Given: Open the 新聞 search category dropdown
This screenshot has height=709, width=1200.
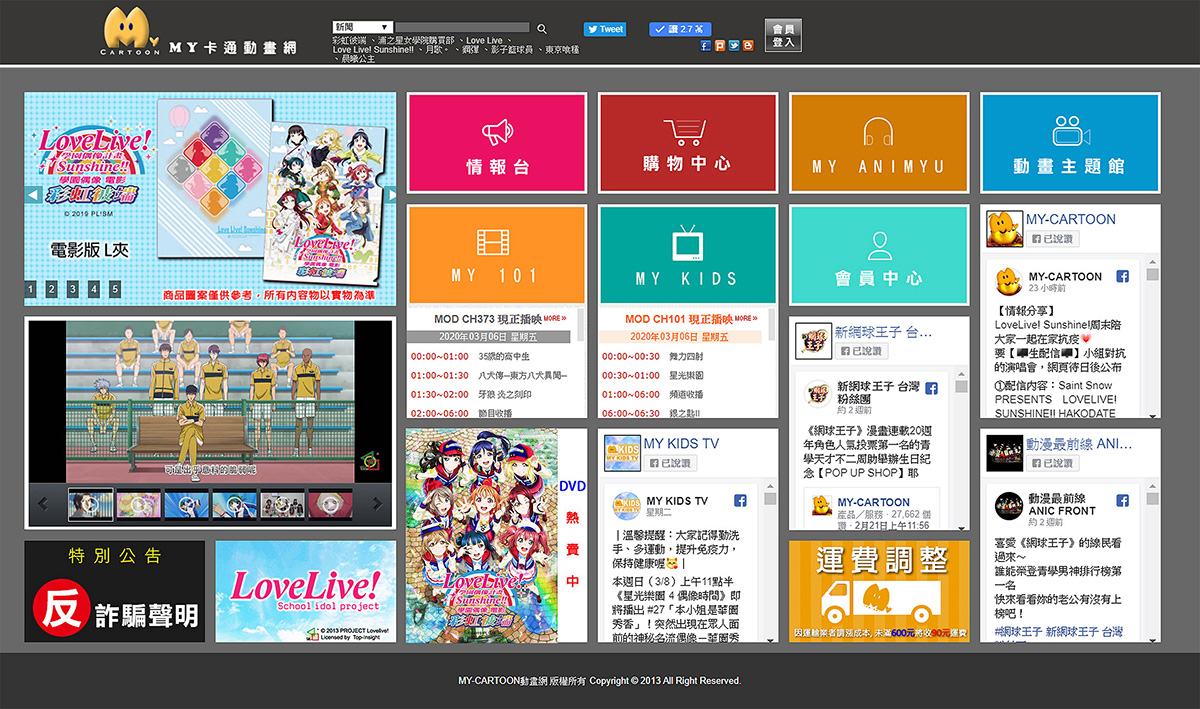Looking at the screenshot, I should 362,27.
